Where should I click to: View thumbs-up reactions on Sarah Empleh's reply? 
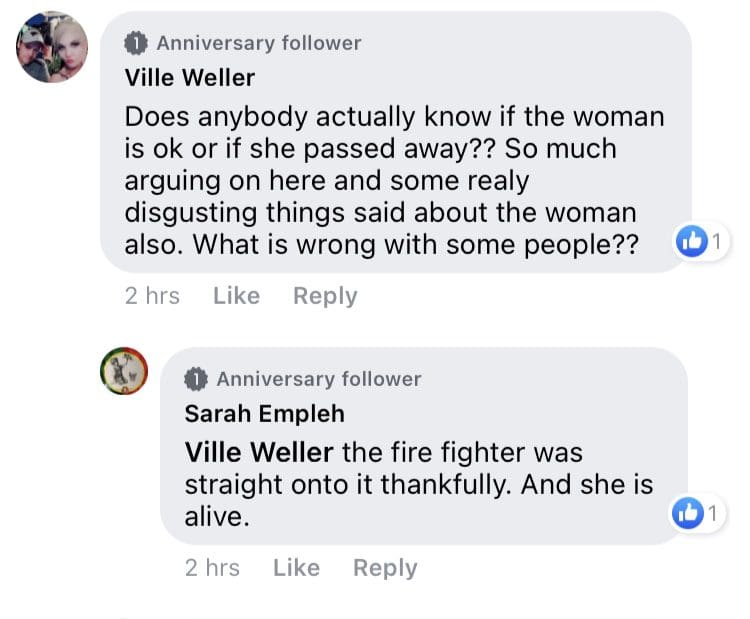click(688, 513)
